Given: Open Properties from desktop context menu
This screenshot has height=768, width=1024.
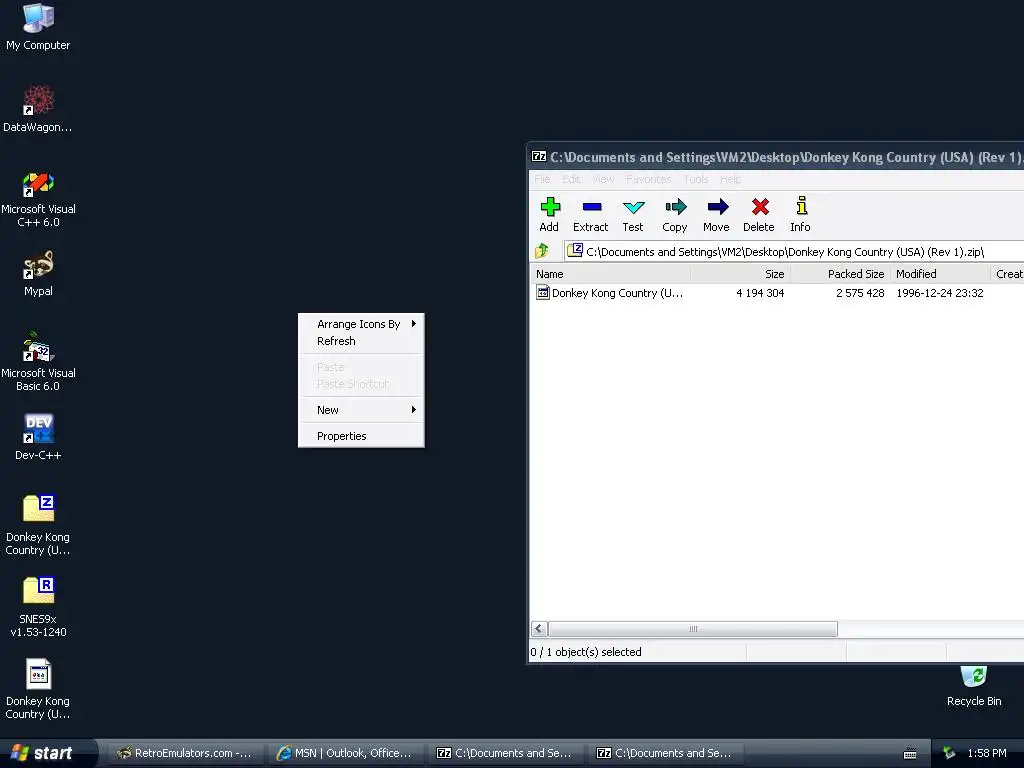Looking at the screenshot, I should pos(361,436).
